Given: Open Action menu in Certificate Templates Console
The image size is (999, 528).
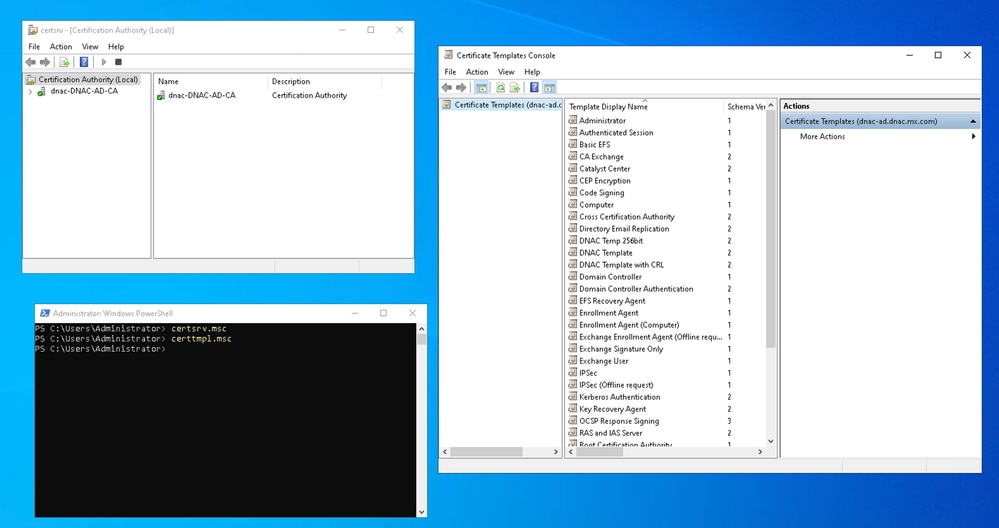Looking at the screenshot, I should coord(477,73).
